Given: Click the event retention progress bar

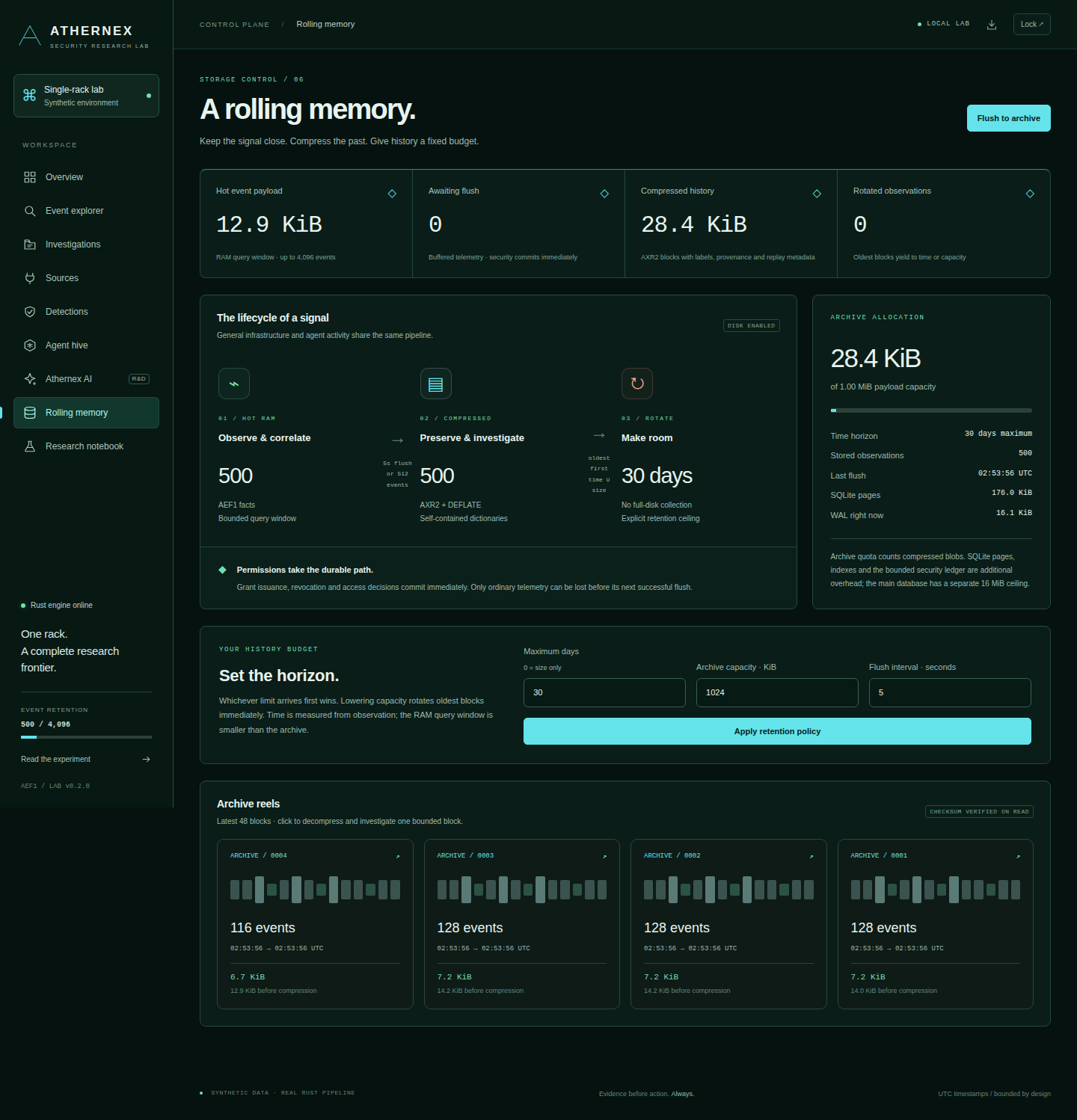Looking at the screenshot, I should pyautogui.click(x=86, y=737).
